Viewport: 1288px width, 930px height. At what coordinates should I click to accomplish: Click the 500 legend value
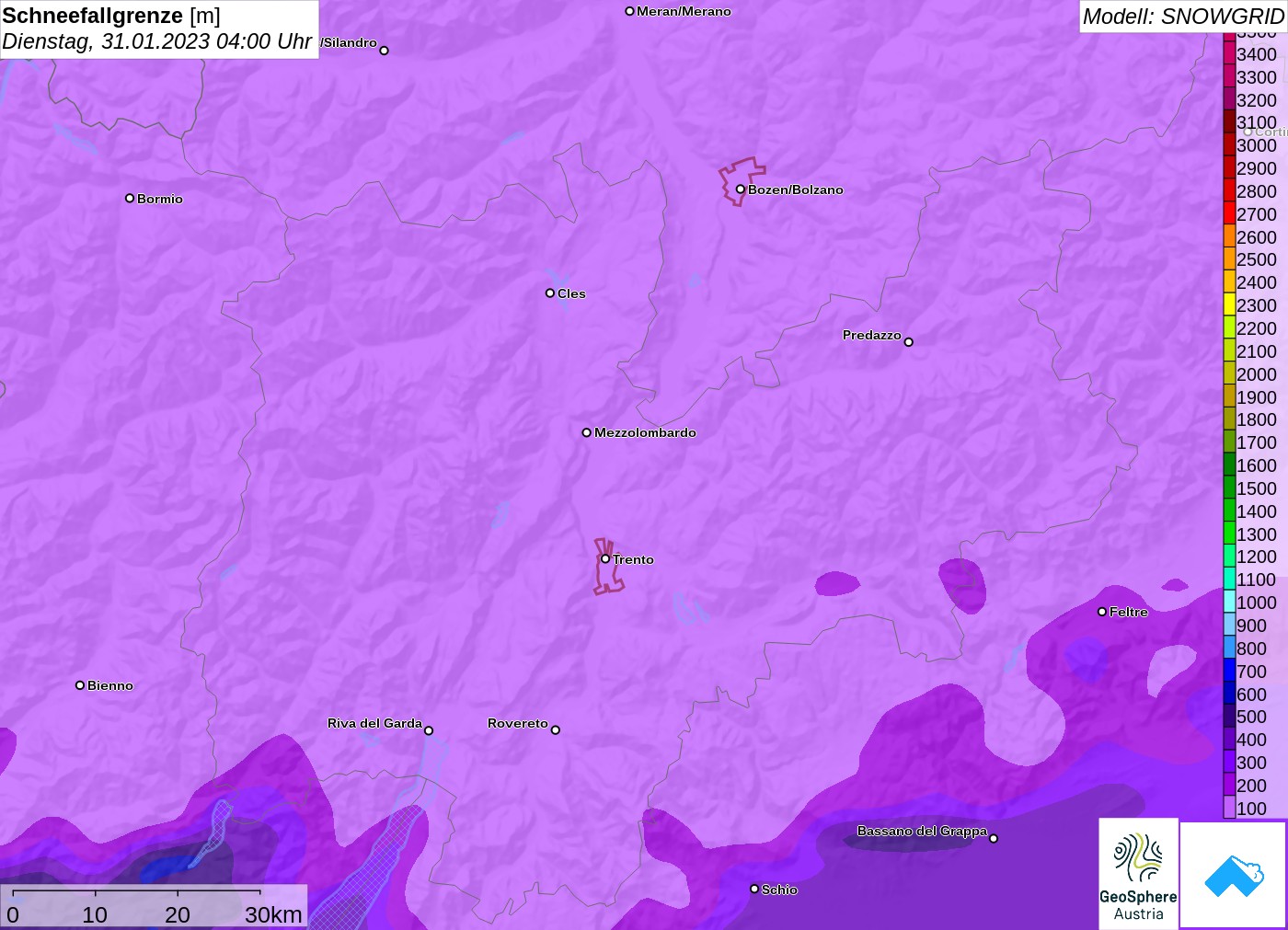point(1251,717)
